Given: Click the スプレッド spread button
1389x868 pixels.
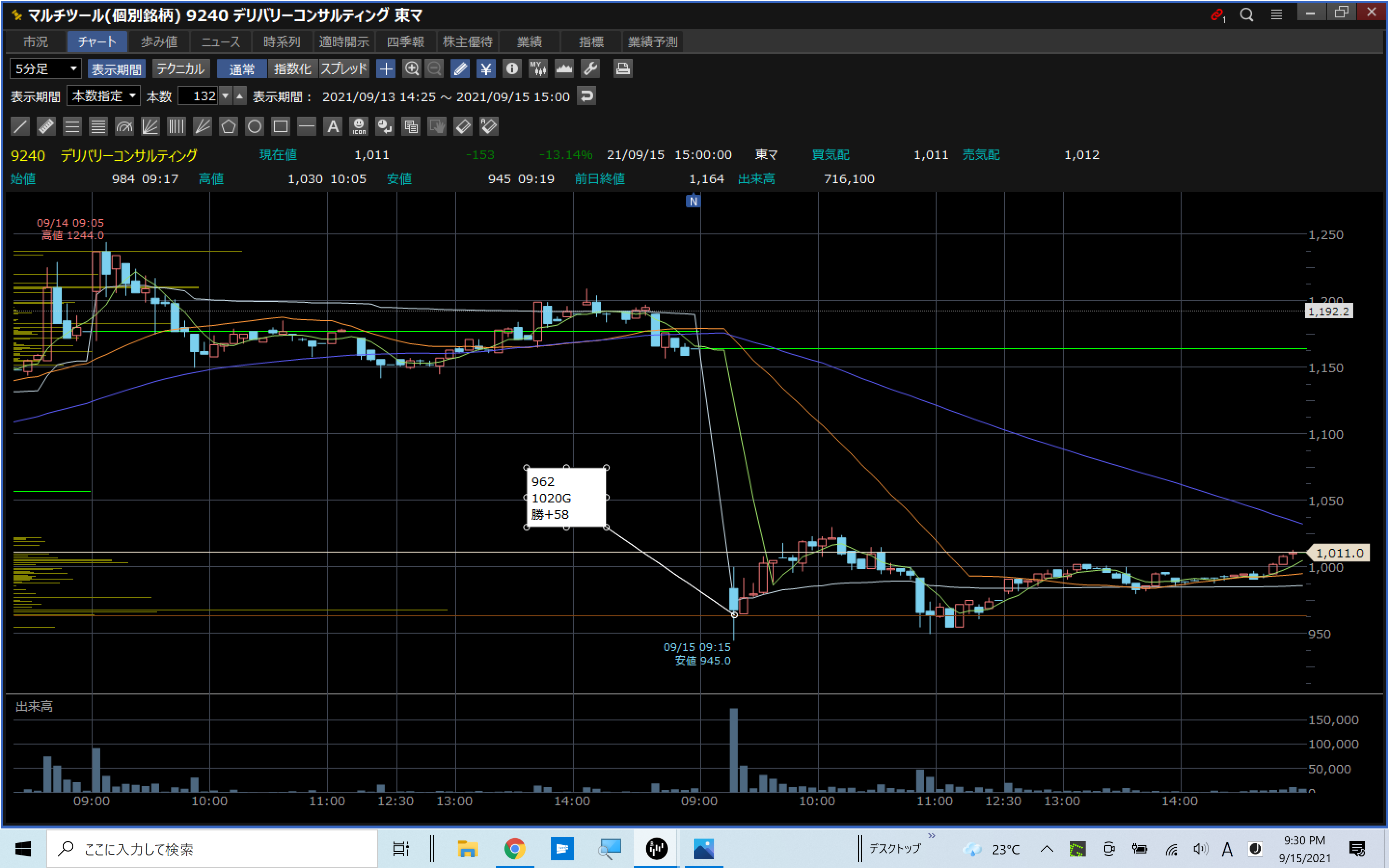Looking at the screenshot, I should pyautogui.click(x=344, y=69).
